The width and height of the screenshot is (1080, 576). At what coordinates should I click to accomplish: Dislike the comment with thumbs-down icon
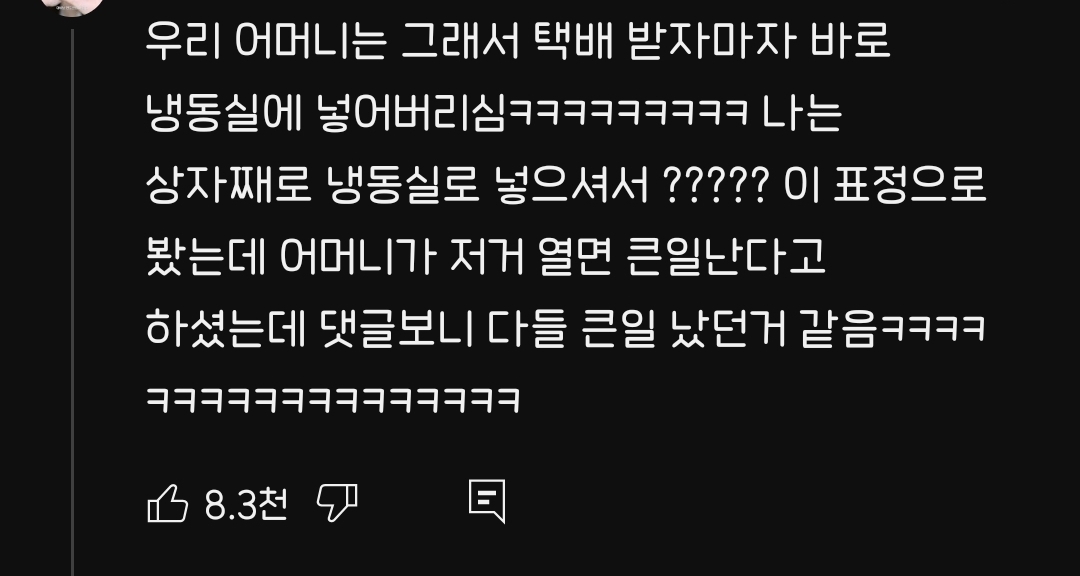pos(338,502)
